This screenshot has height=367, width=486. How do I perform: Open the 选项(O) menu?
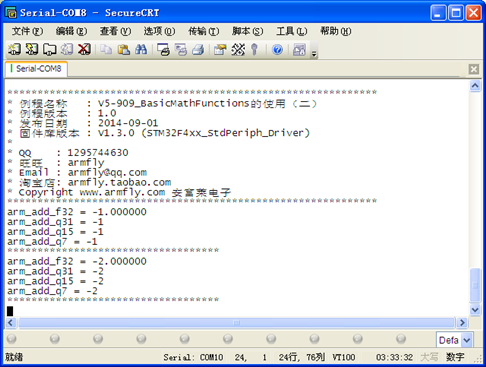[x=159, y=31]
